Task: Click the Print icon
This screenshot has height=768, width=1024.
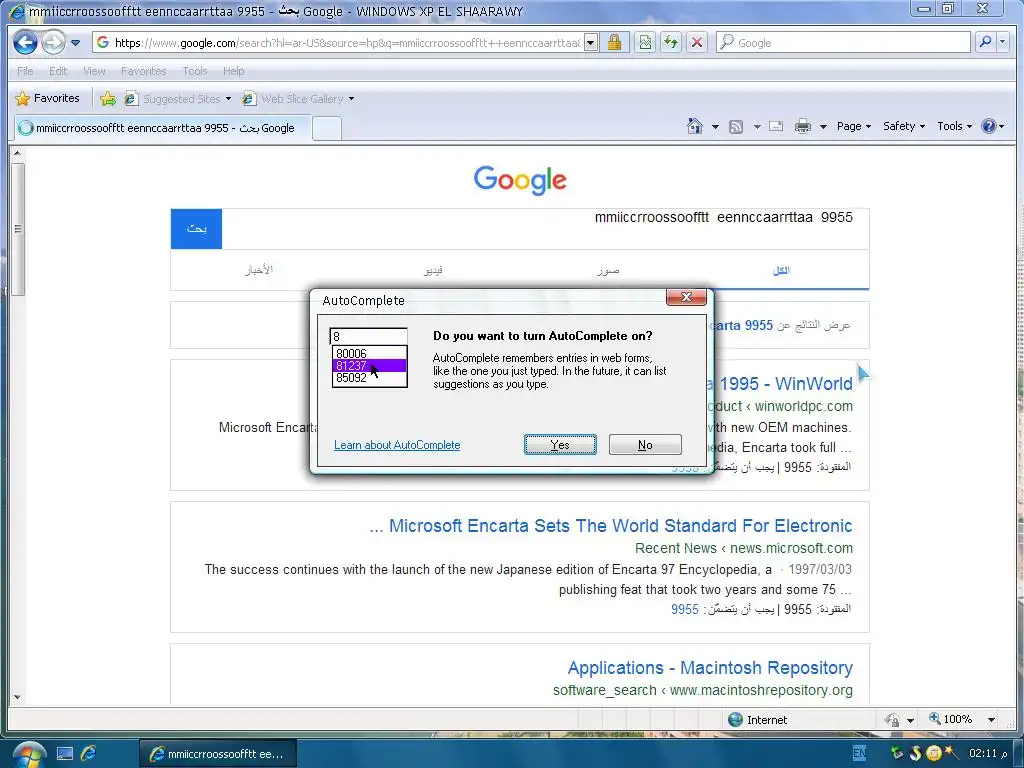Action: 803,127
